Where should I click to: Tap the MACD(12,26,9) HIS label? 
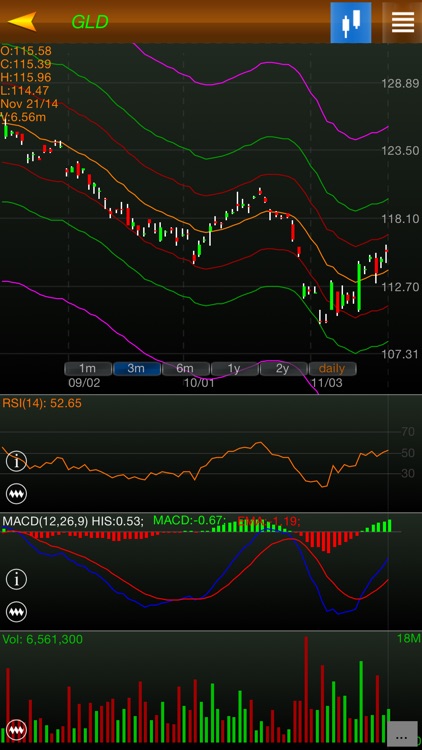[72, 521]
